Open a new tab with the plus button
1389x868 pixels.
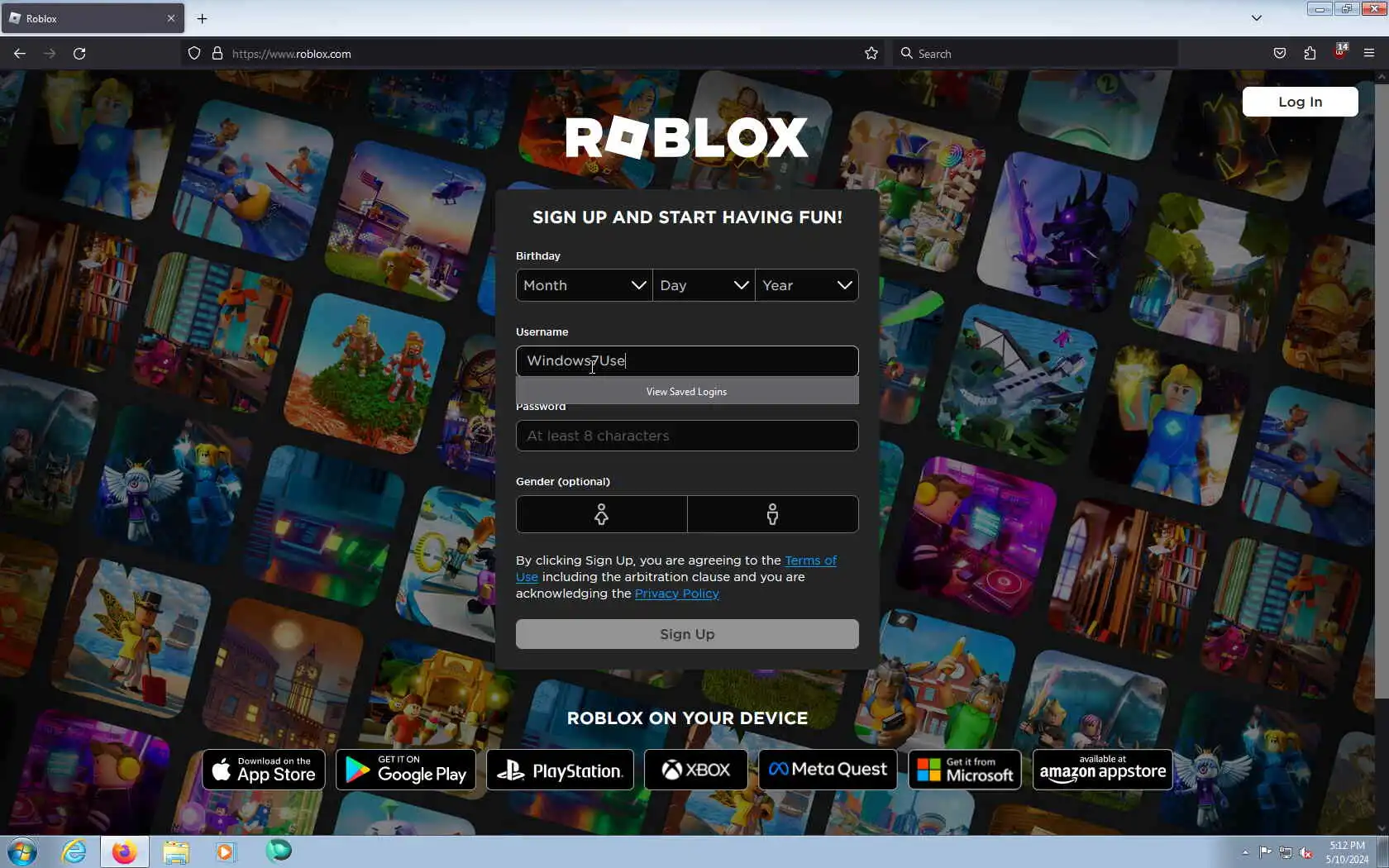pyautogui.click(x=202, y=18)
